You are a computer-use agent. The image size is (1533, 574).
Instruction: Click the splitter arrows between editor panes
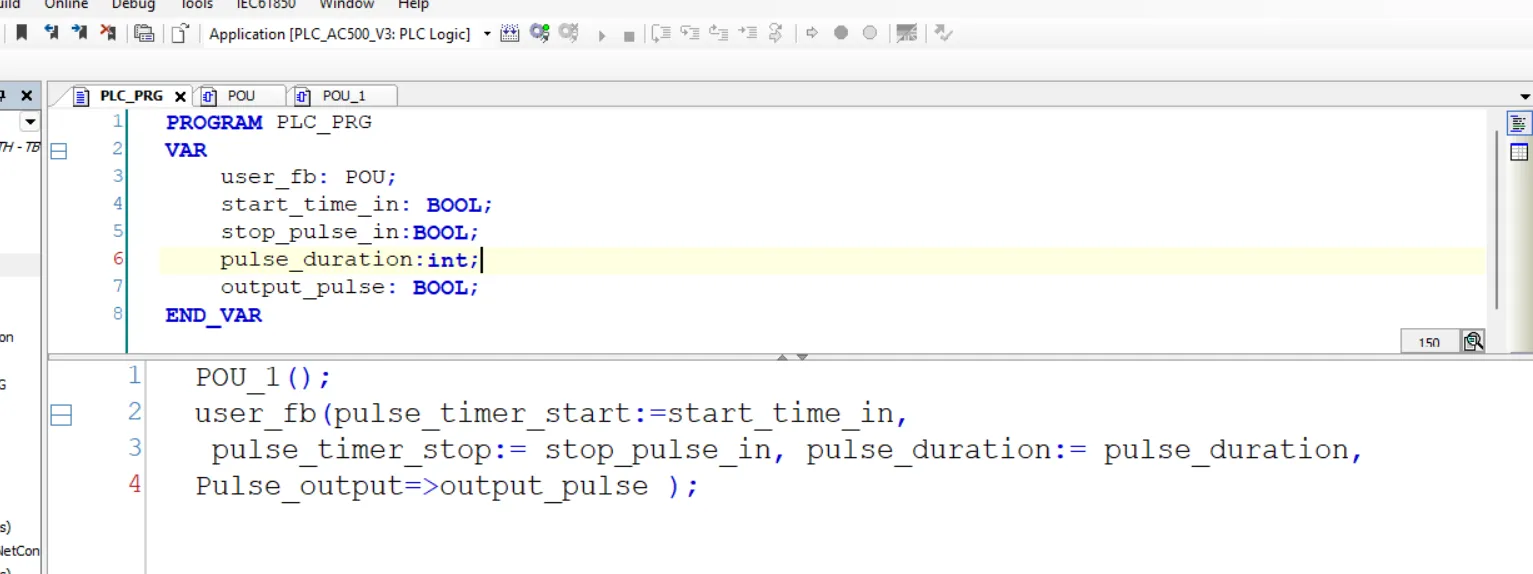(x=792, y=357)
